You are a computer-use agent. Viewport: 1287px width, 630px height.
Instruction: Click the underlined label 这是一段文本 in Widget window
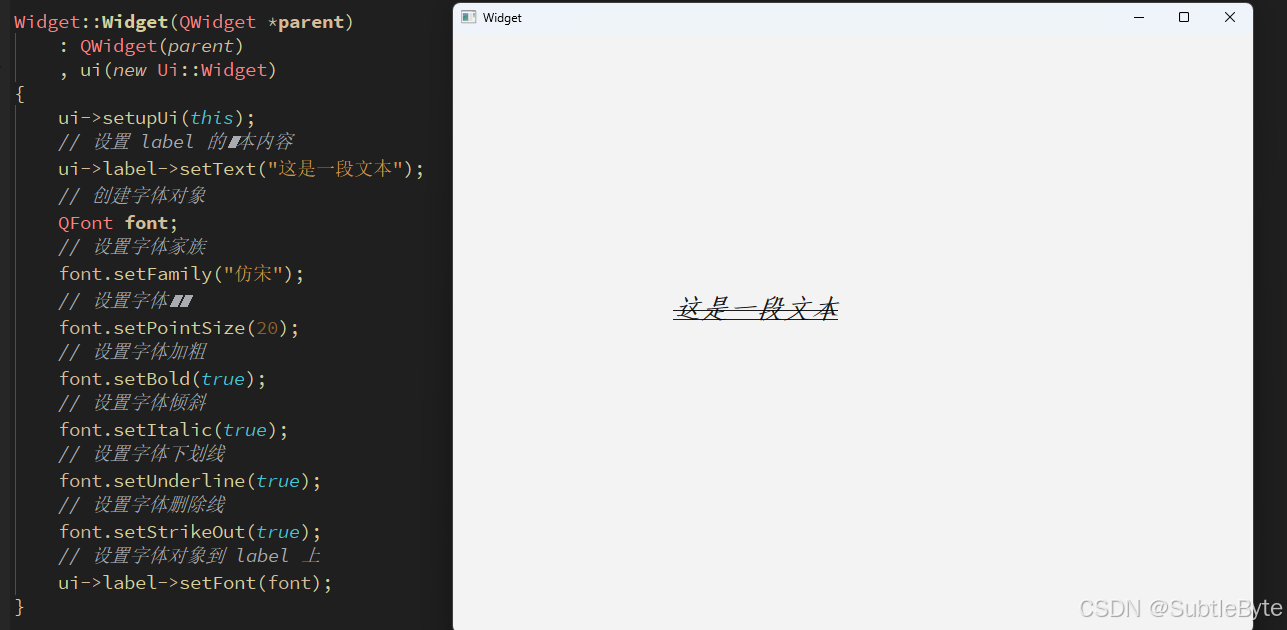(756, 308)
